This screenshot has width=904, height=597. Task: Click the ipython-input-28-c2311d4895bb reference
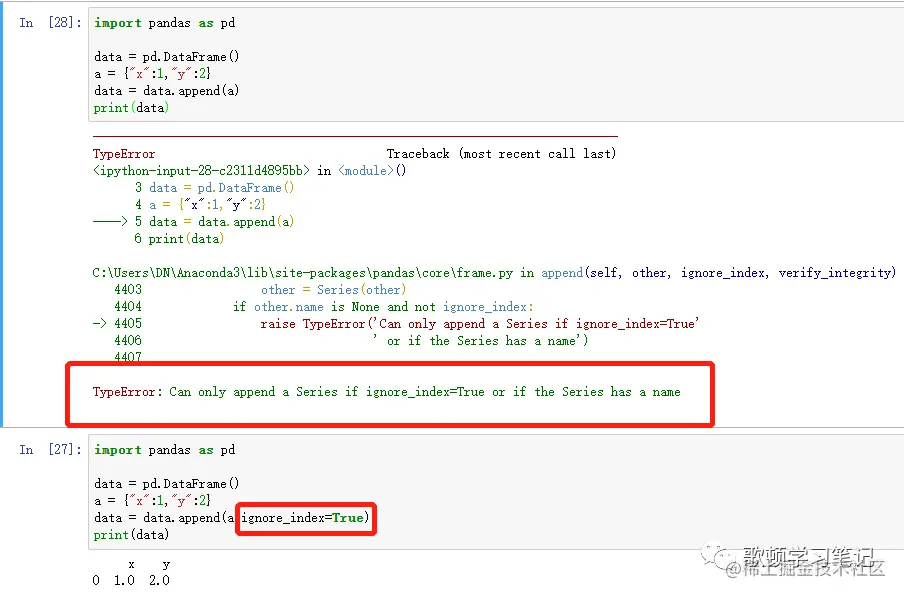click(201, 171)
